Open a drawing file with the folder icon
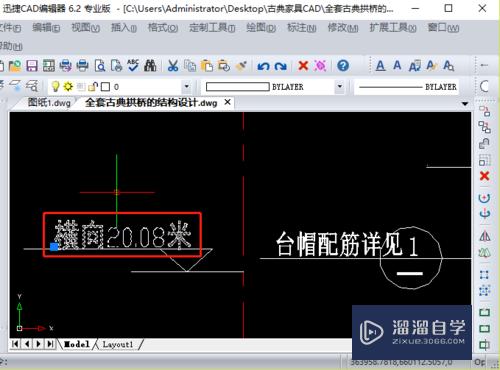Screen dimensions: 500x370 pyautogui.click(x=15, y=66)
